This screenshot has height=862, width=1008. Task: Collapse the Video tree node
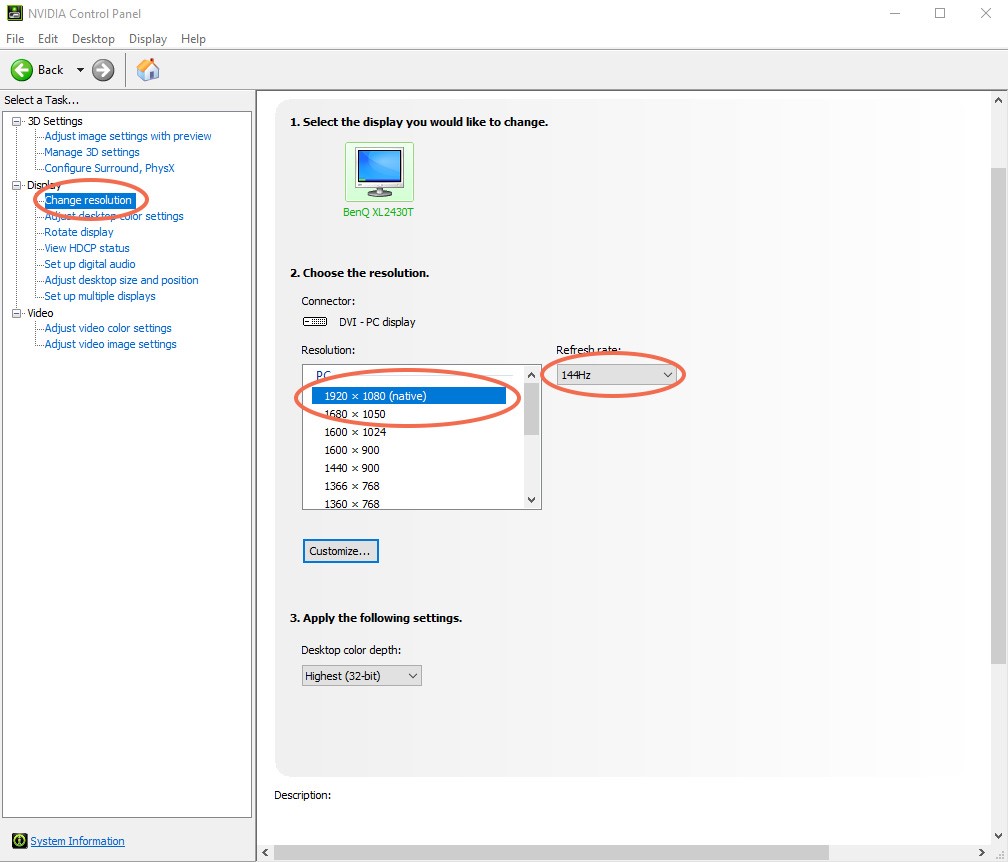pos(17,313)
